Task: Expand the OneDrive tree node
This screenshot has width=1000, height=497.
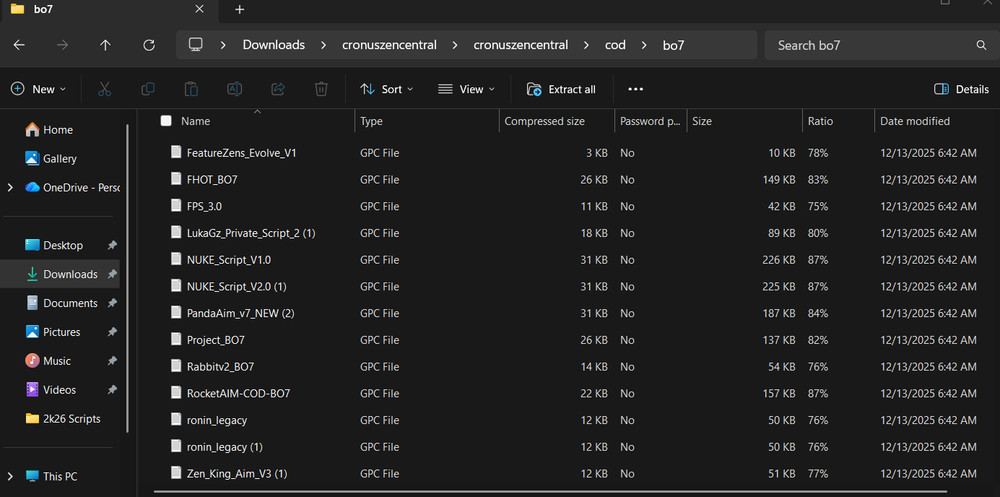Action: (10, 187)
